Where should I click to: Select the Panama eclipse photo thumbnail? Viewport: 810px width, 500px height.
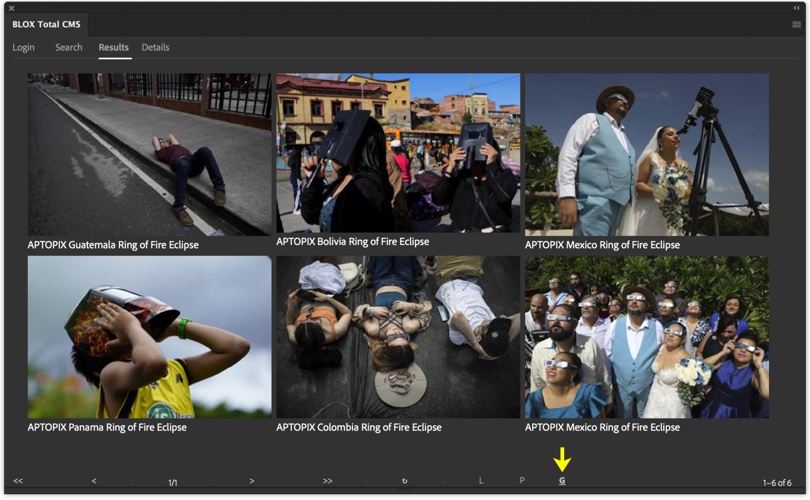[x=149, y=337]
